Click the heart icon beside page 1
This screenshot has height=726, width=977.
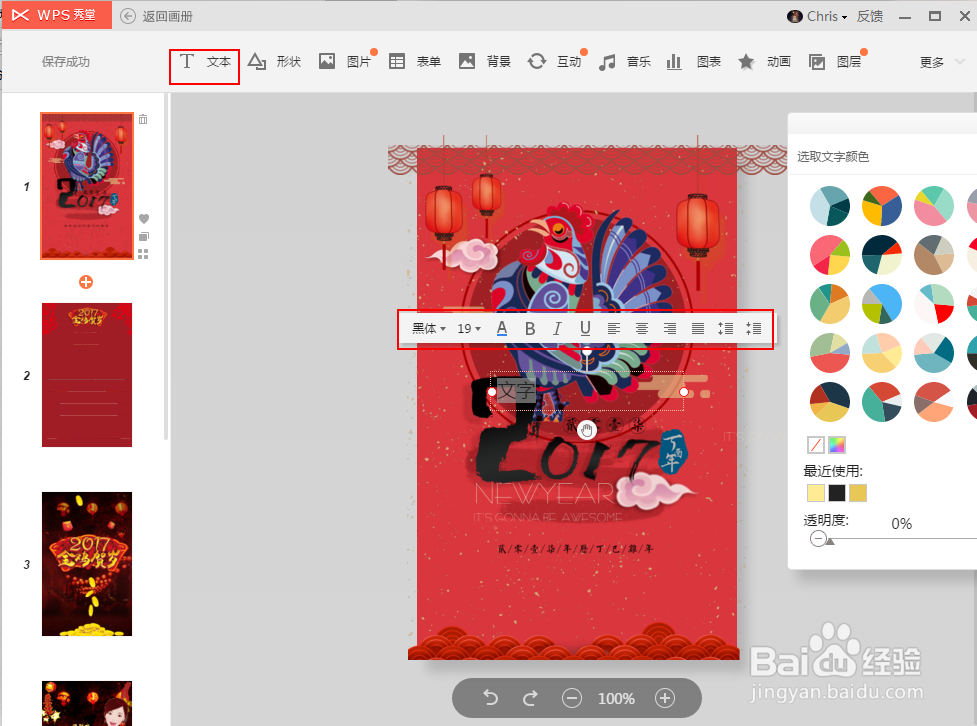(x=144, y=218)
